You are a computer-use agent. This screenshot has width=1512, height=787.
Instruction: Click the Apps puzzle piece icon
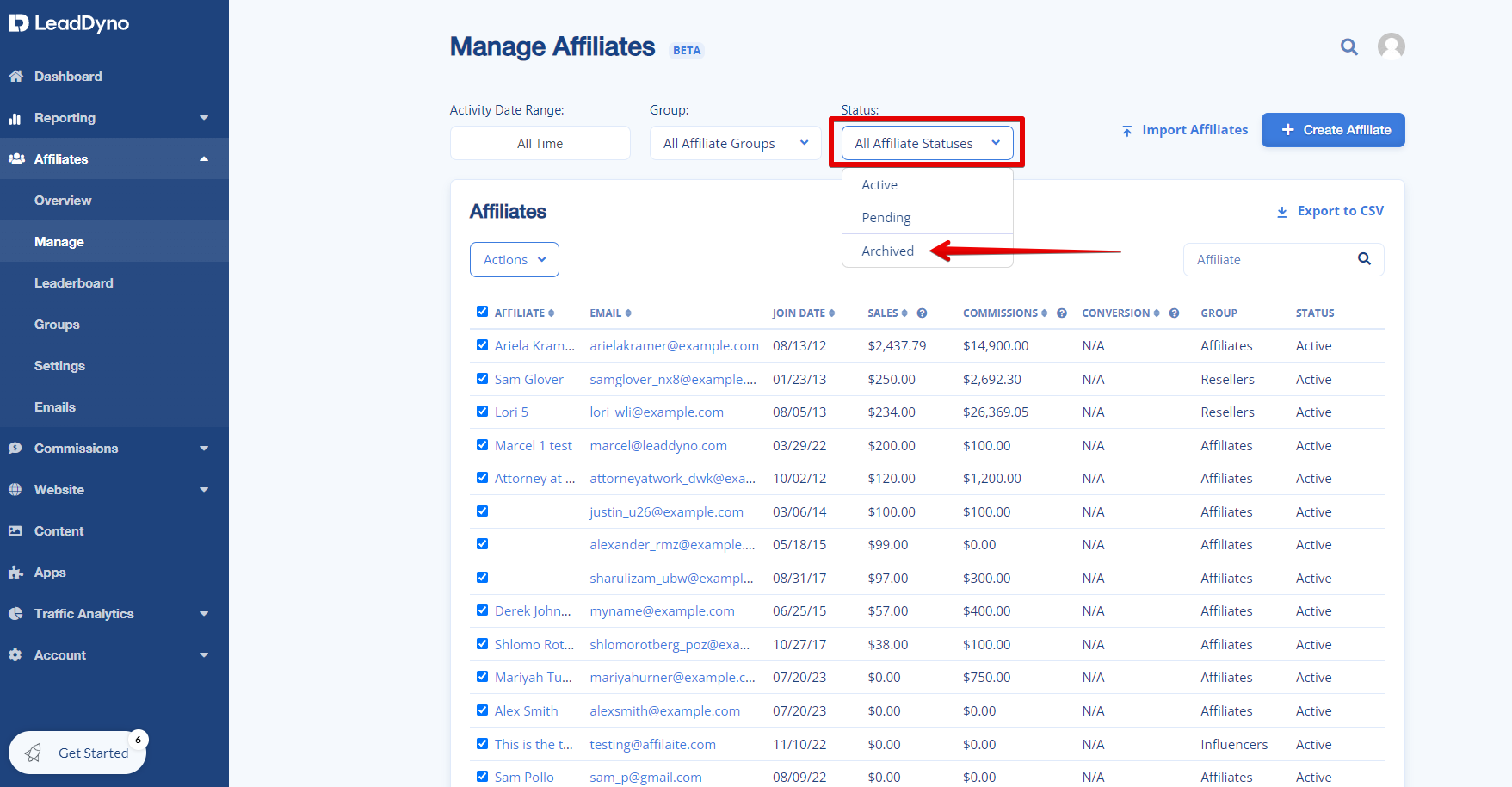coord(15,573)
